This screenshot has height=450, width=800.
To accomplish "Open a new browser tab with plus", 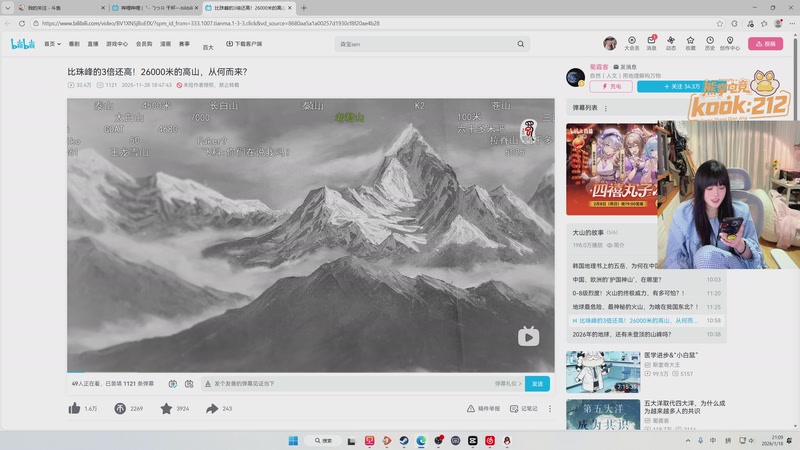I will 304,8.
